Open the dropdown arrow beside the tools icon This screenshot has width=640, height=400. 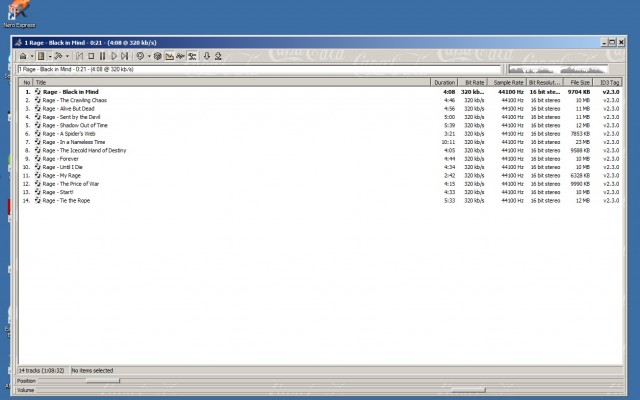click(x=67, y=57)
